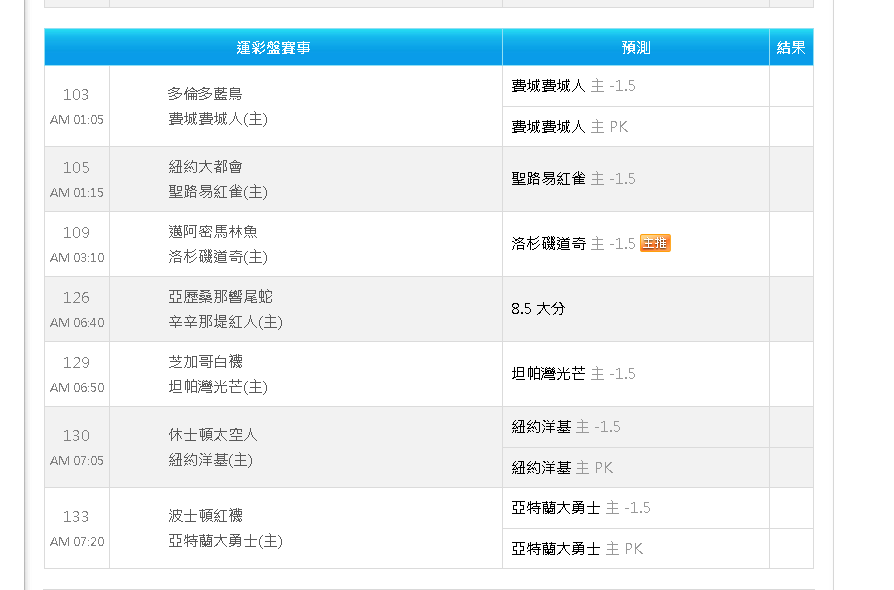Click the 運彩盤賽事 column header
The height and width of the screenshot is (590, 894).
tap(273, 47)
